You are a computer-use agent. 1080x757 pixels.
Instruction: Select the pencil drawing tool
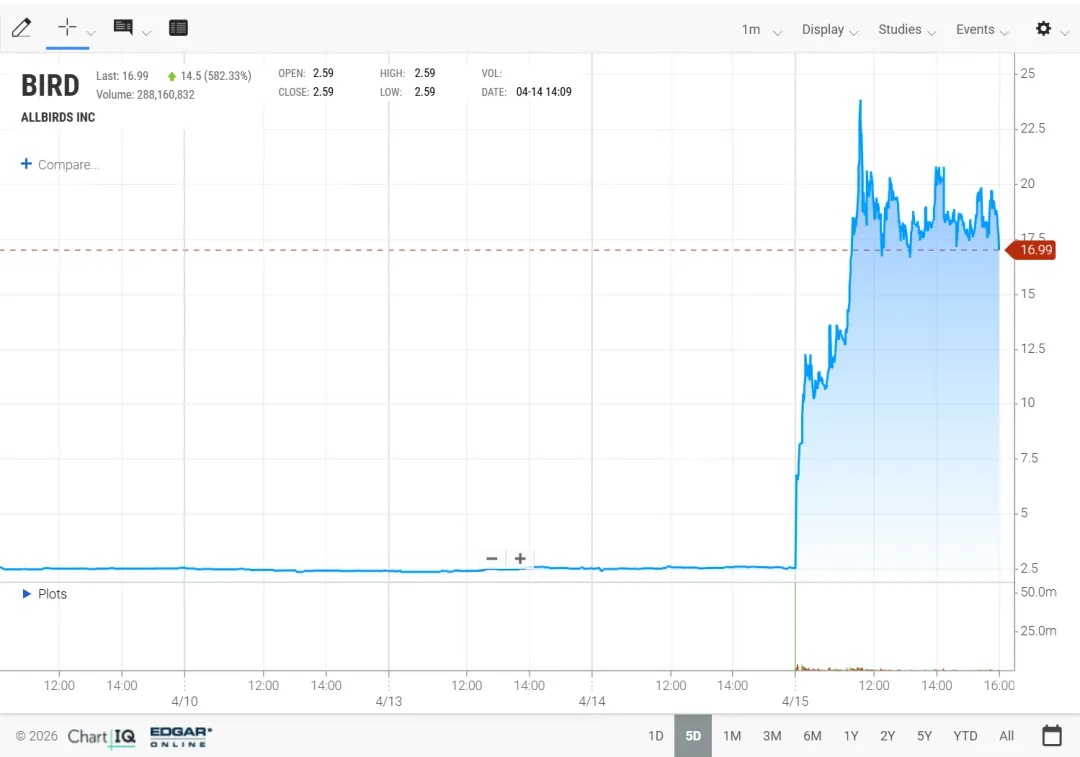tap(21, 28)
